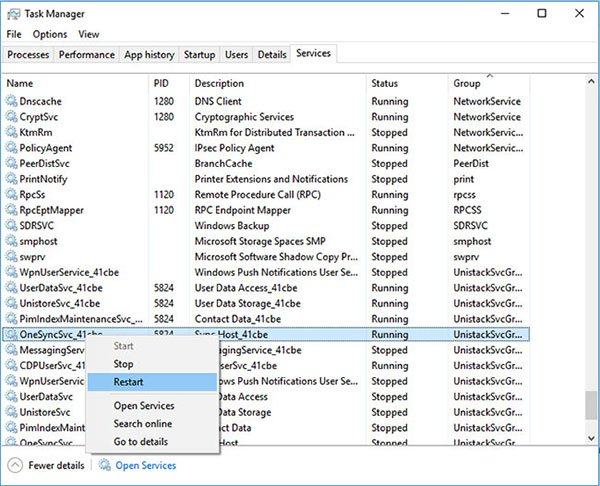This screenshot has width=600, height=486.
Task: Click the gear icon beside PrintNotify service
Action: point(12,179)
